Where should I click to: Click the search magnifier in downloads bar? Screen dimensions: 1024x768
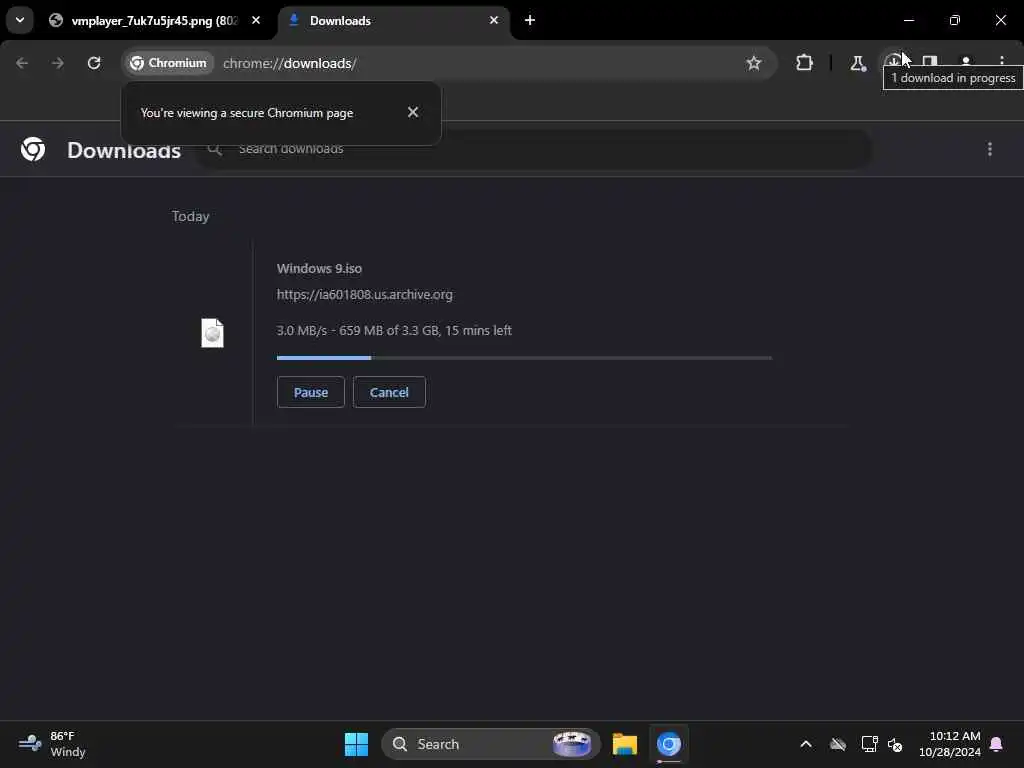[x=214, y=149]
